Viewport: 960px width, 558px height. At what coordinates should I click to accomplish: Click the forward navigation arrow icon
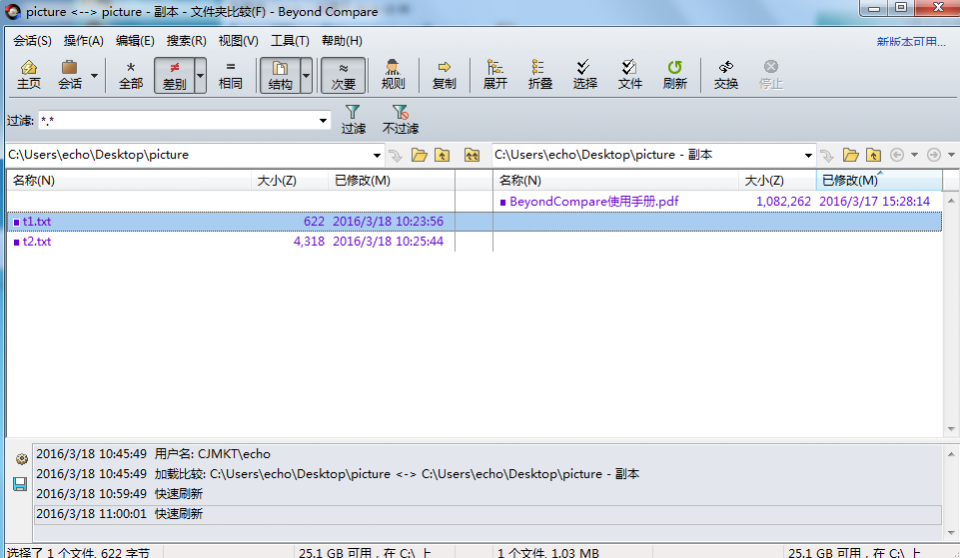click(934, 155)
